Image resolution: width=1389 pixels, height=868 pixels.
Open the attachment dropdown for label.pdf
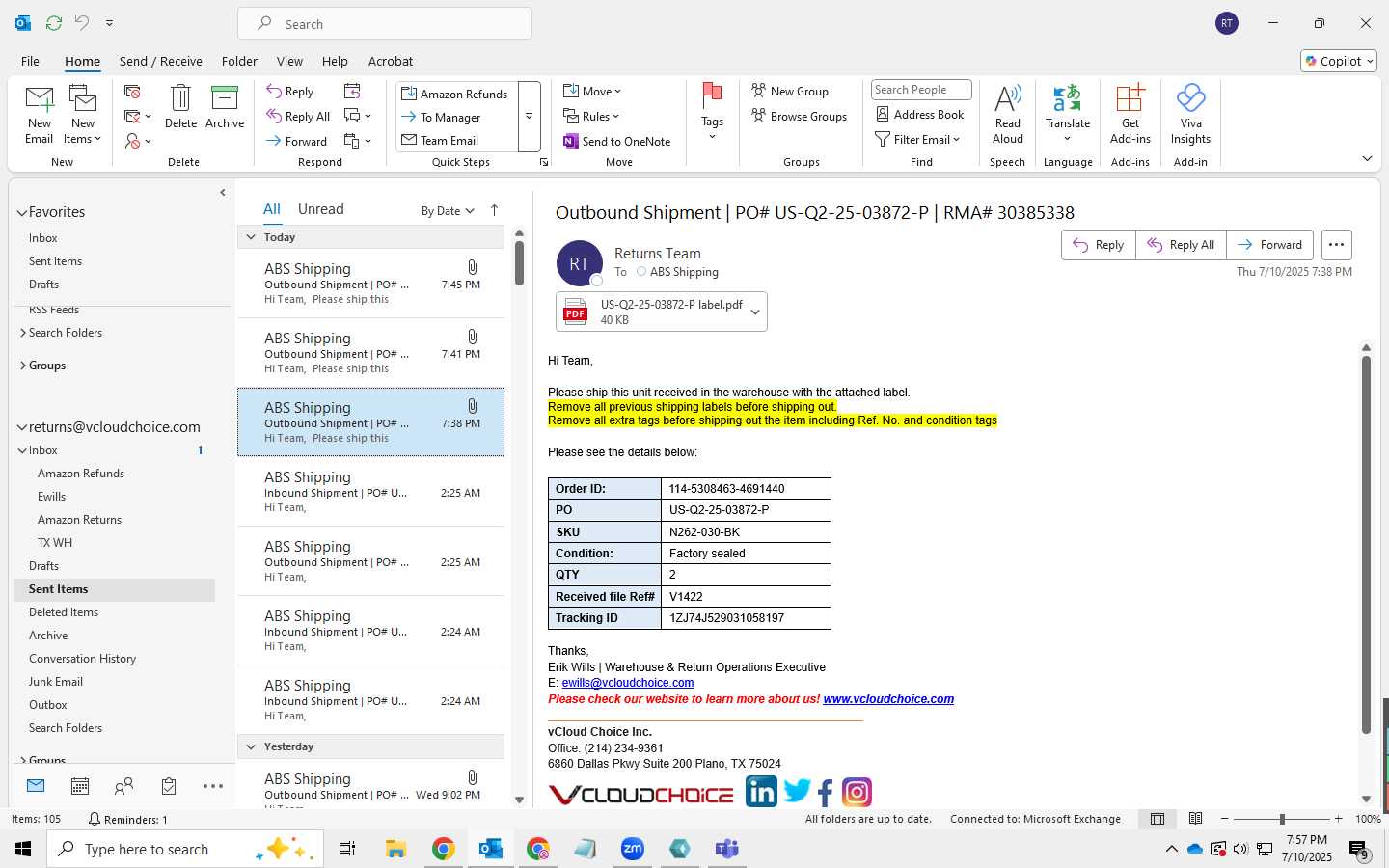click(755, 312)
